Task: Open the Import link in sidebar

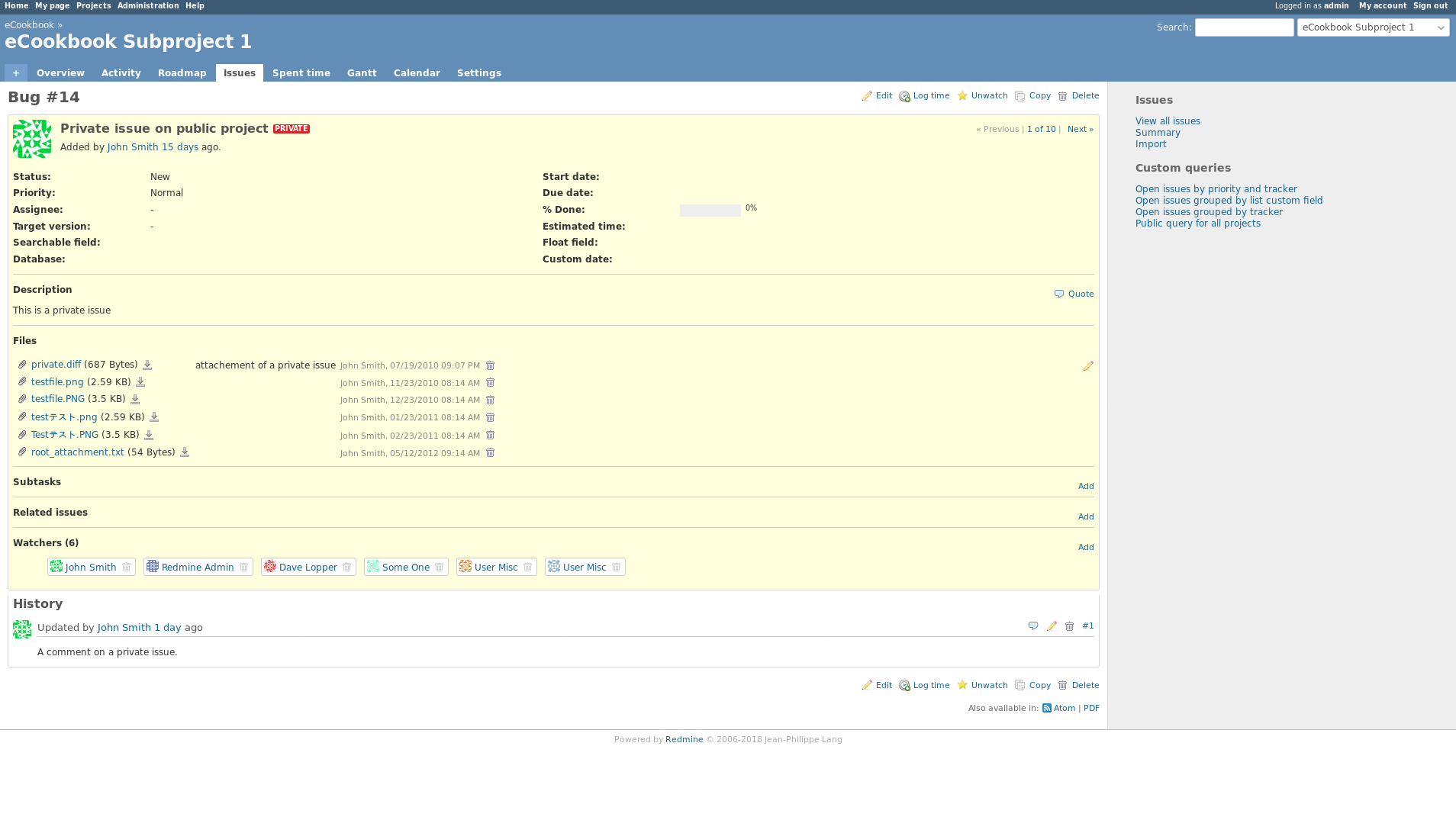Action: [1151, 144]
